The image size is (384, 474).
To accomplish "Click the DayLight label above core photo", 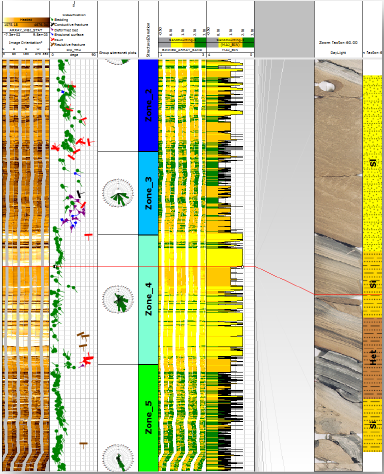I will 338,53.
